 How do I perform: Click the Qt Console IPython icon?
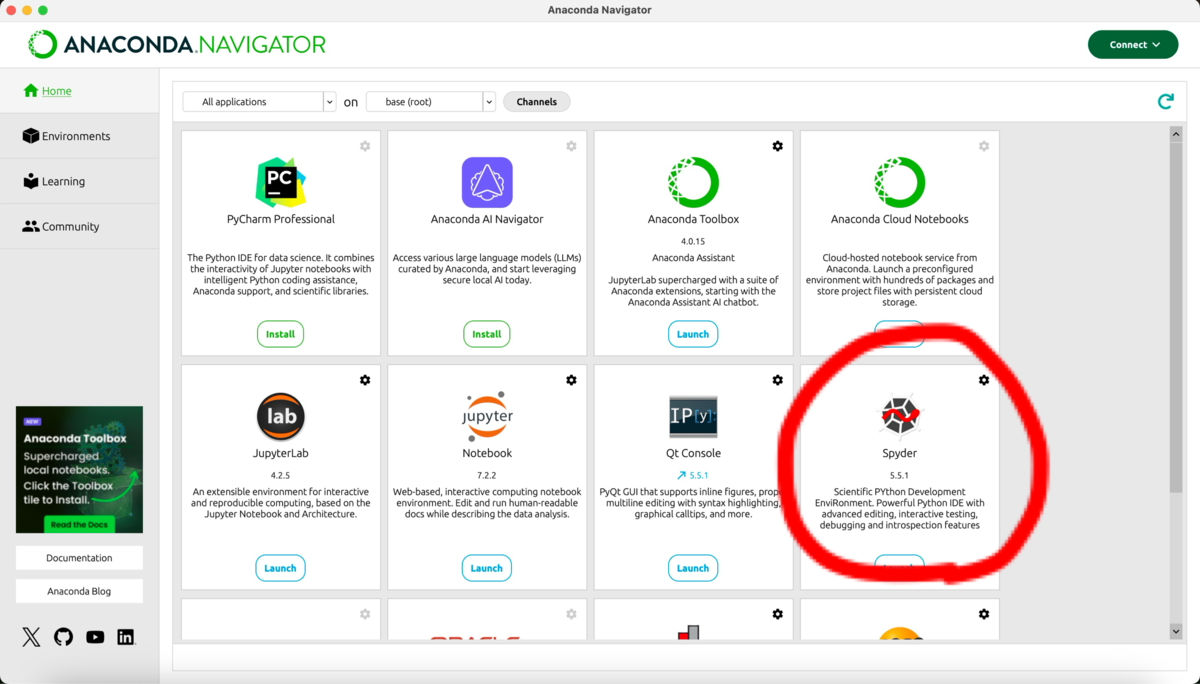(x=693, y=416)
